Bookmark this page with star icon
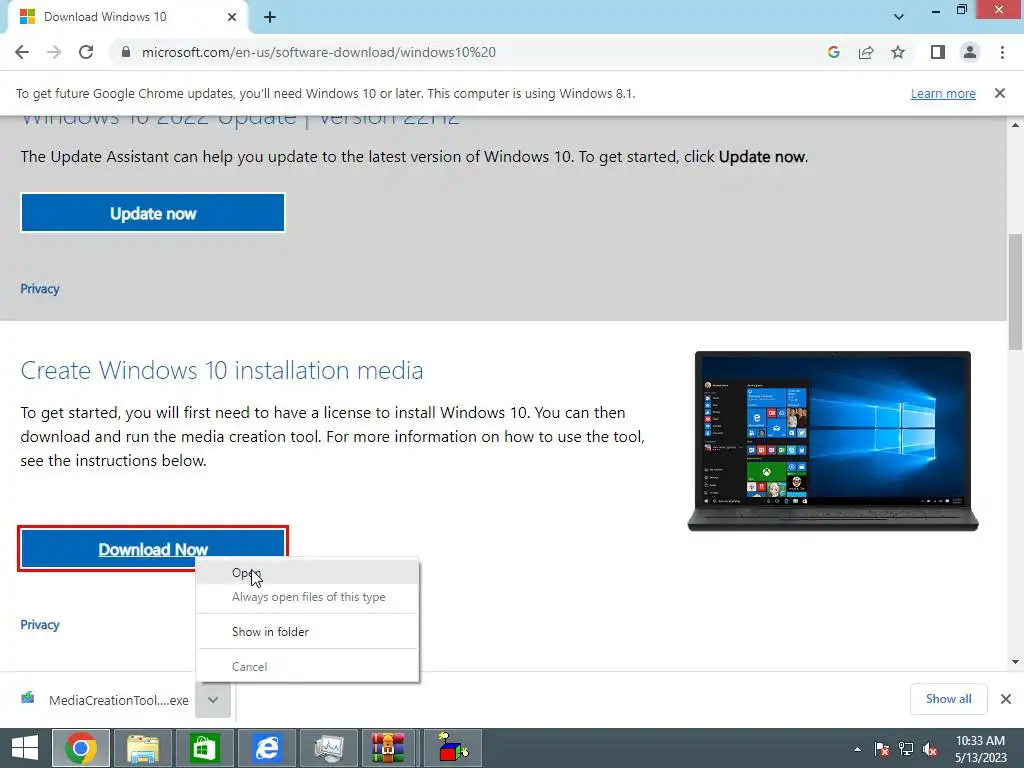This screenshot has height=768, width=1024. [x=898, y=52]
